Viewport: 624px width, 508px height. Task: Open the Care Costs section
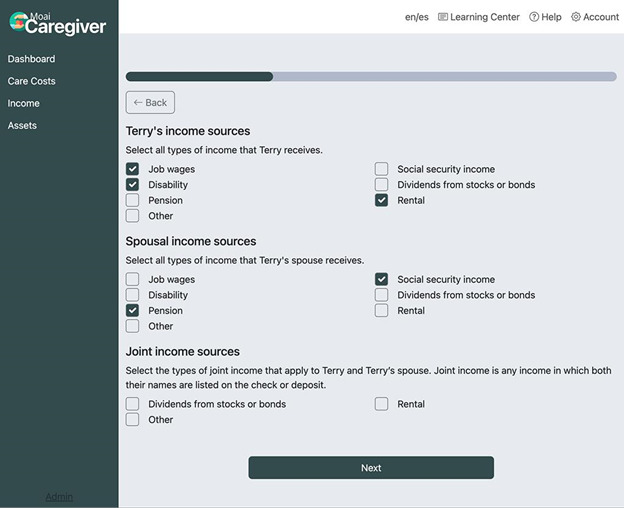[31, 81]
